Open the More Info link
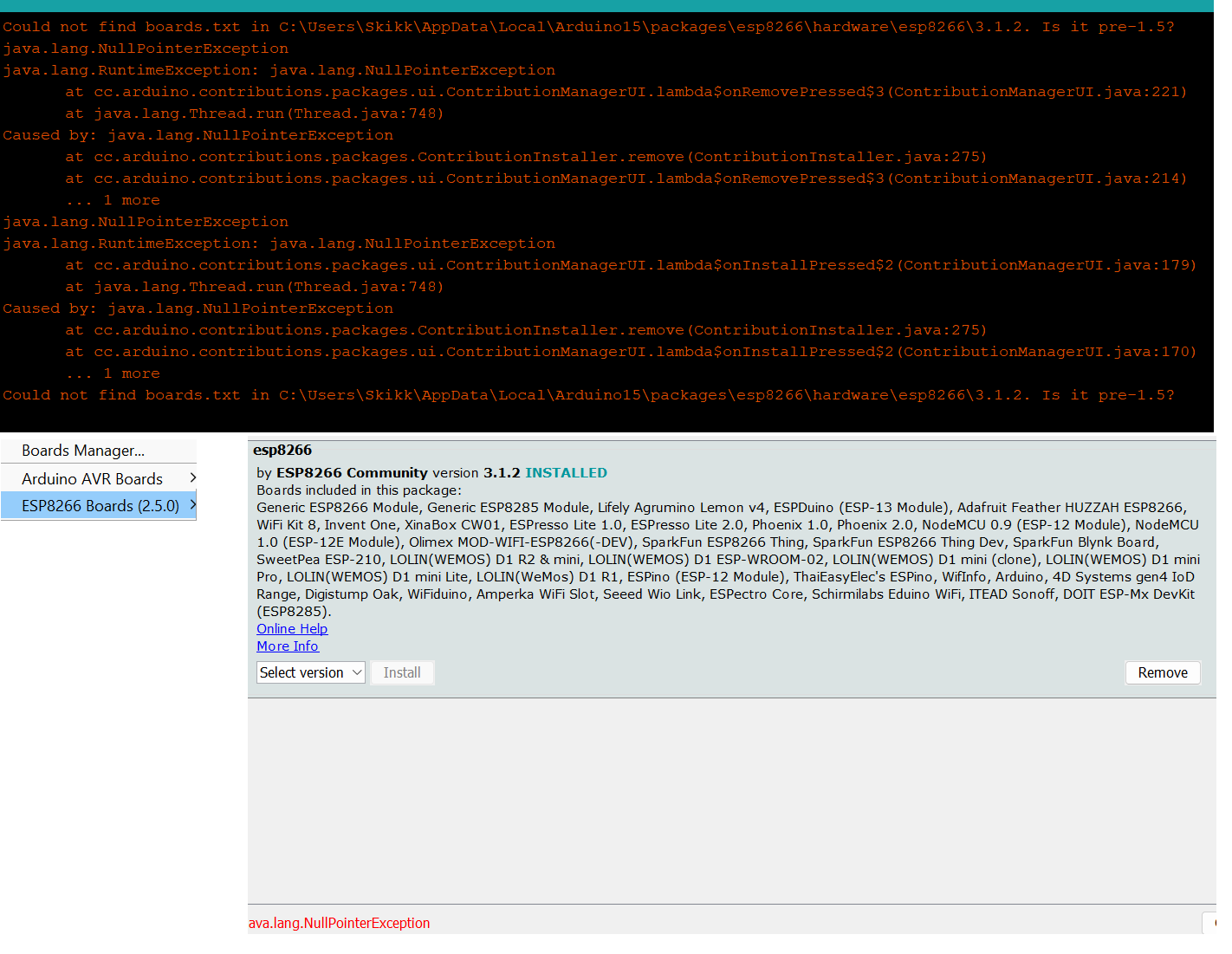 (288, 646)
